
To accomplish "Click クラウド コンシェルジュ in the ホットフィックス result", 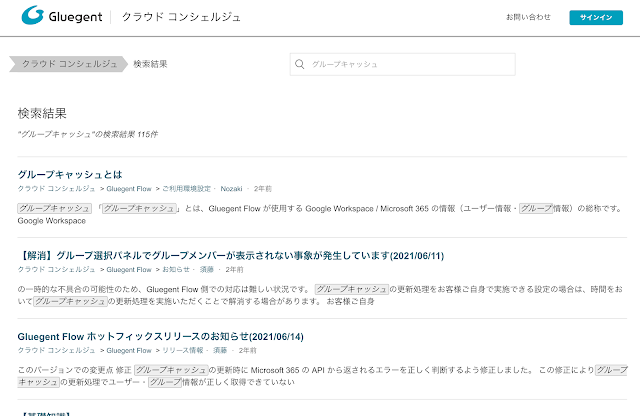I will (56, 350).
